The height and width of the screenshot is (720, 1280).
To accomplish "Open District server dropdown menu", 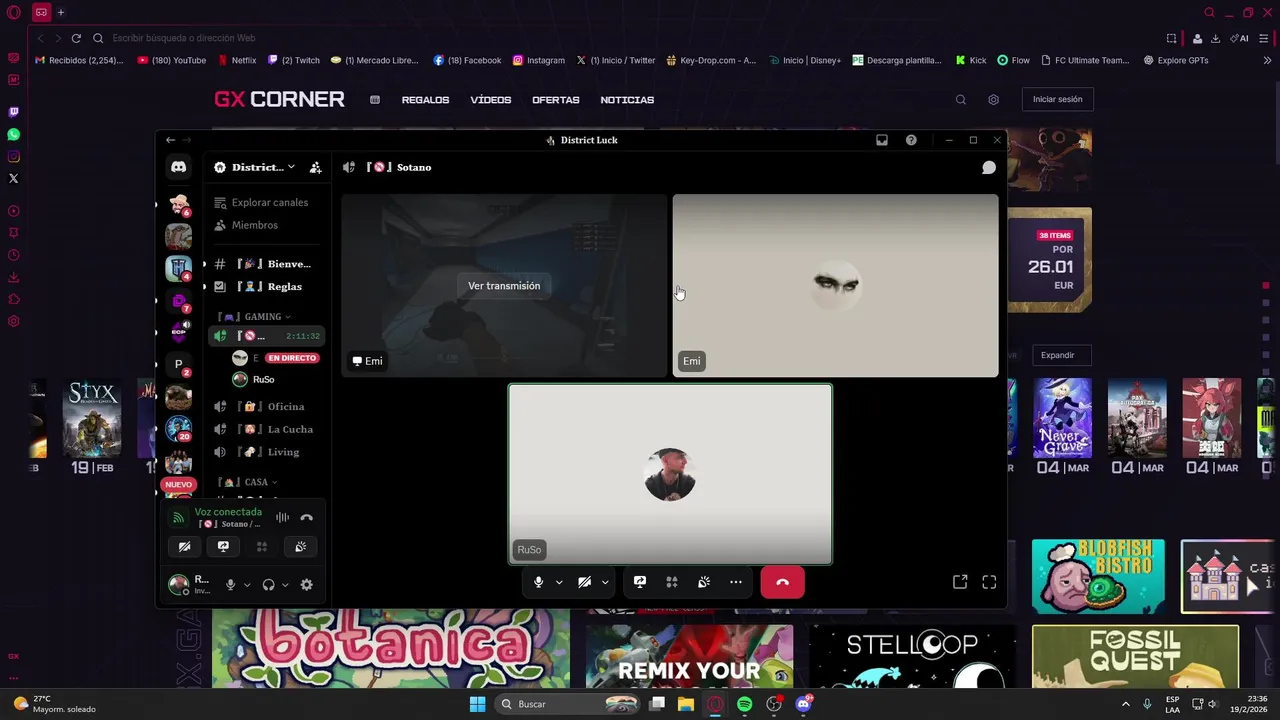I will coord(255,168).
